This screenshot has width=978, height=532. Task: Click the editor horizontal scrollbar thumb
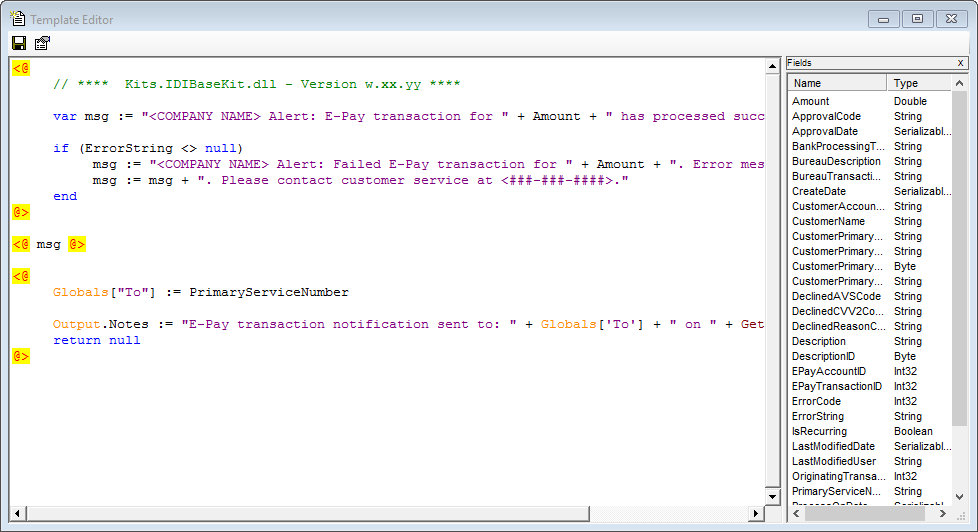tap(307, 513)
